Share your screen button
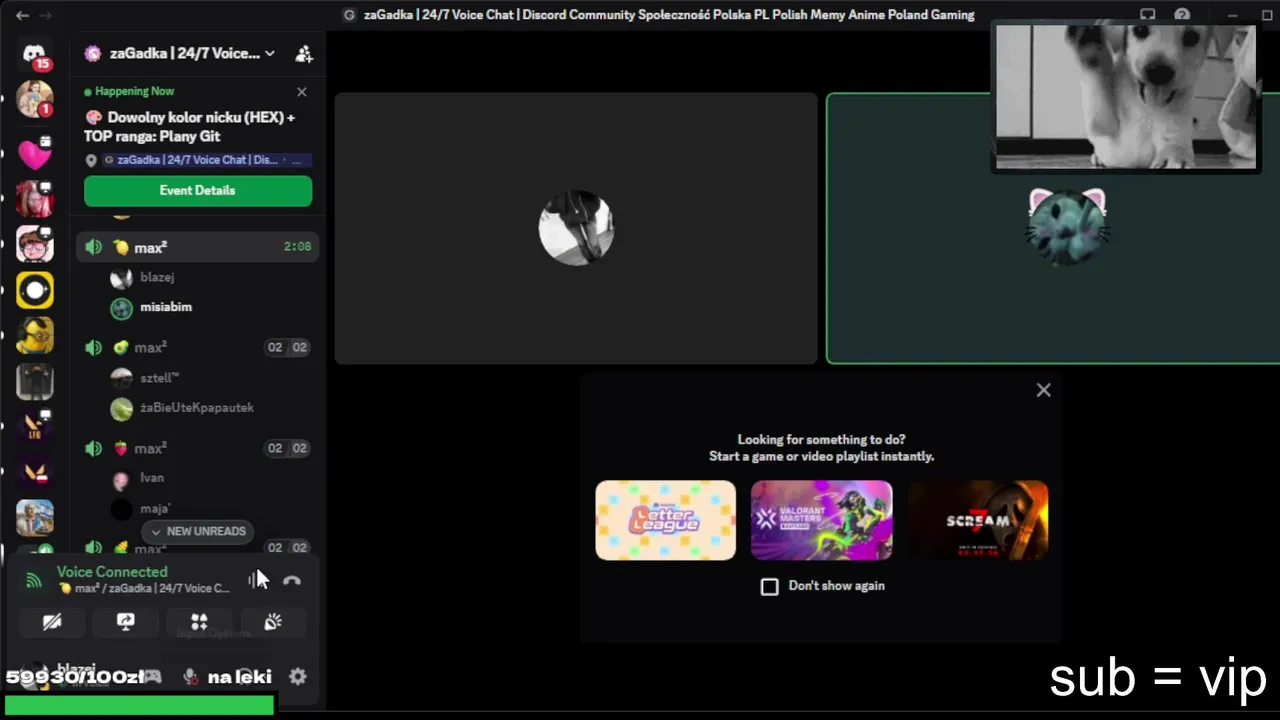The width and height of the screenshot is (1280, 720). pos(126,622)
